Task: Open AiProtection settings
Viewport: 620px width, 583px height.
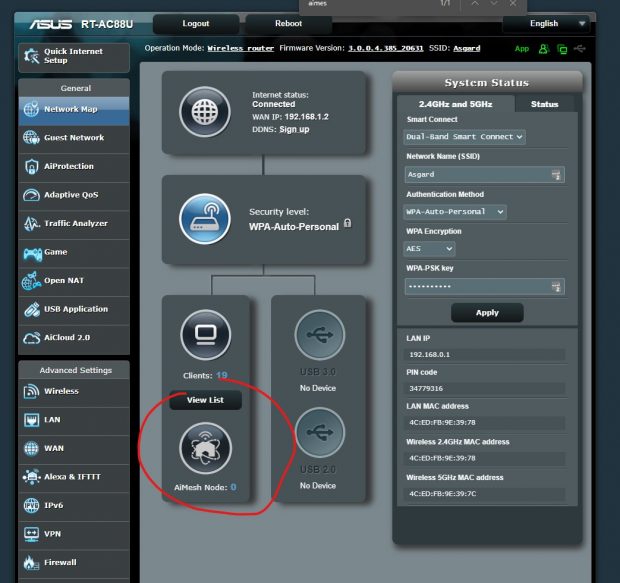Action: click(74, 167)
